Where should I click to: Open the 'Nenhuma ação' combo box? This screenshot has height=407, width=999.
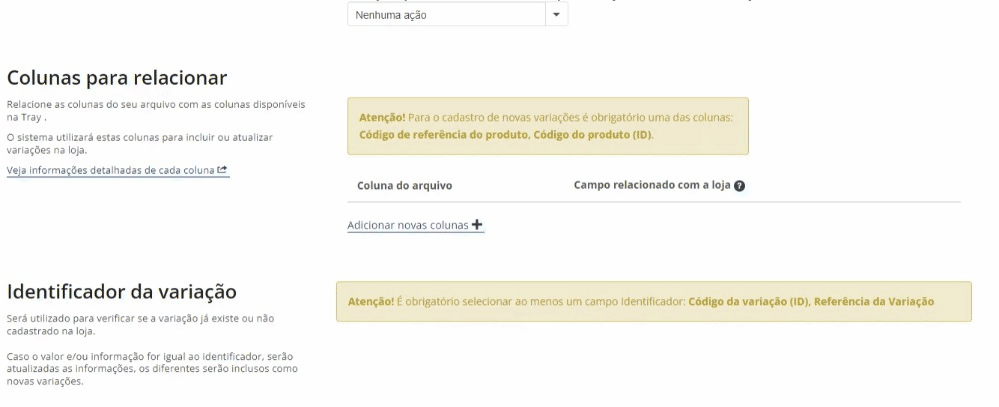[x=457, y=15]
